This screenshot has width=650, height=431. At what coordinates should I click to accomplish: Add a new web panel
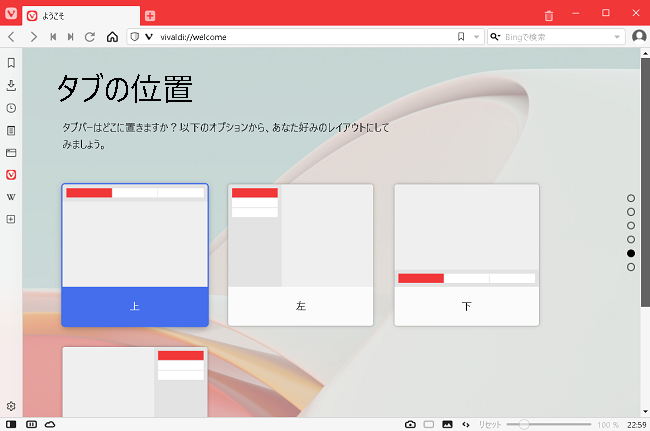pos(11,219)
